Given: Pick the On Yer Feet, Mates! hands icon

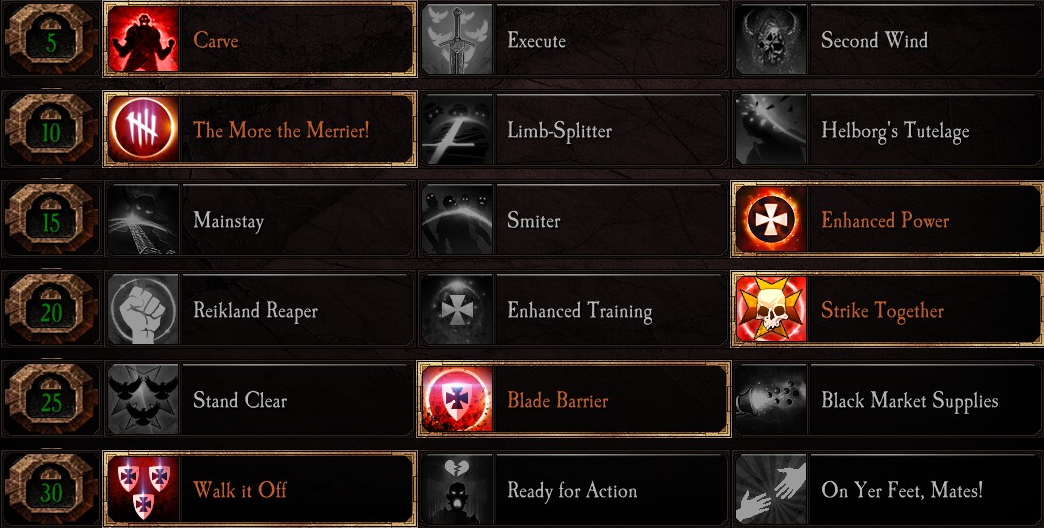Looking at the screenshot, I should (771, 489).
